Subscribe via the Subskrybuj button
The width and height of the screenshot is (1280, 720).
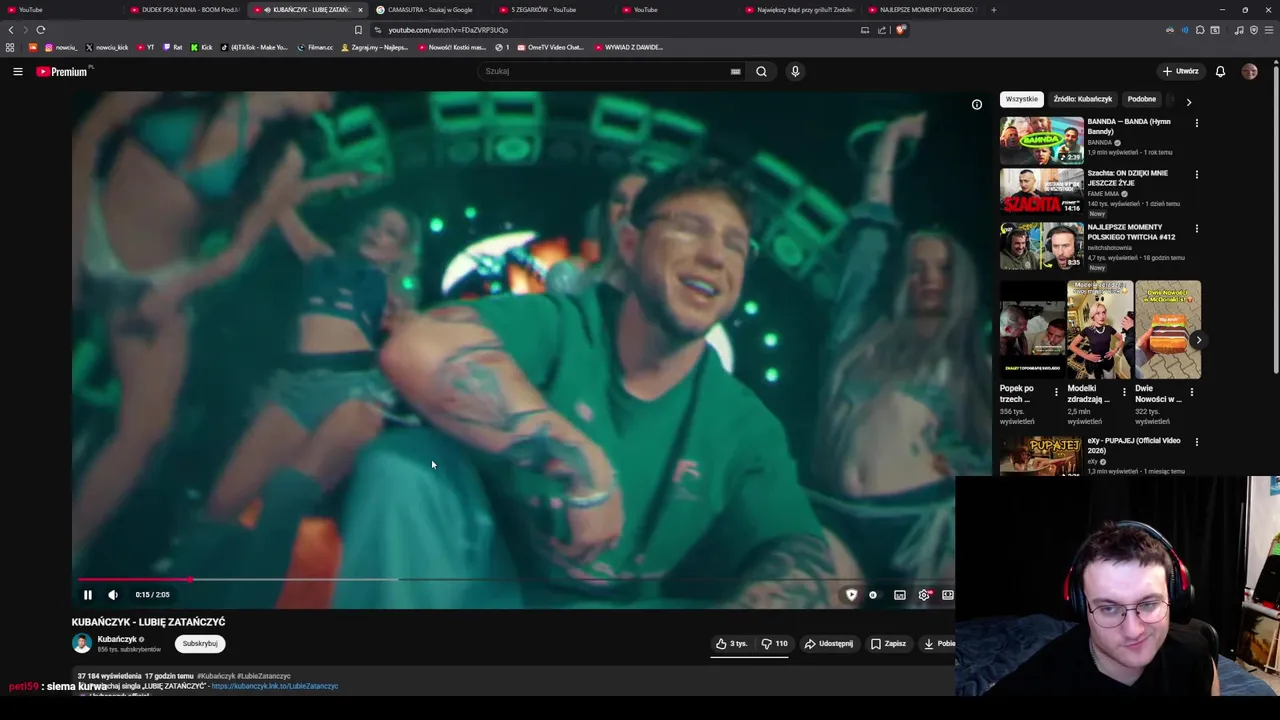200,644
